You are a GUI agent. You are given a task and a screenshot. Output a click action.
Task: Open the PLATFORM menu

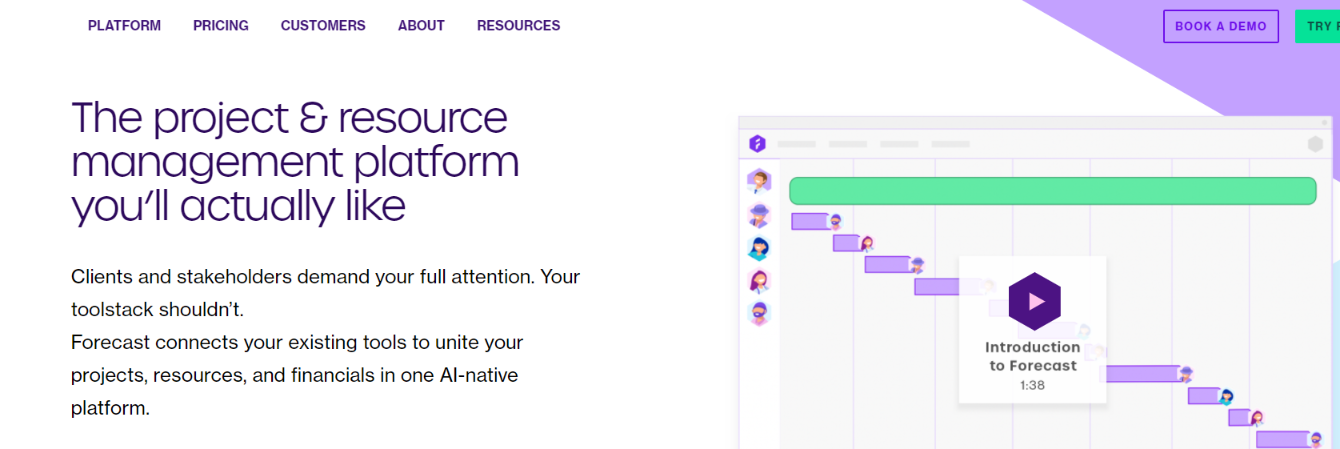tap(124, 26)
